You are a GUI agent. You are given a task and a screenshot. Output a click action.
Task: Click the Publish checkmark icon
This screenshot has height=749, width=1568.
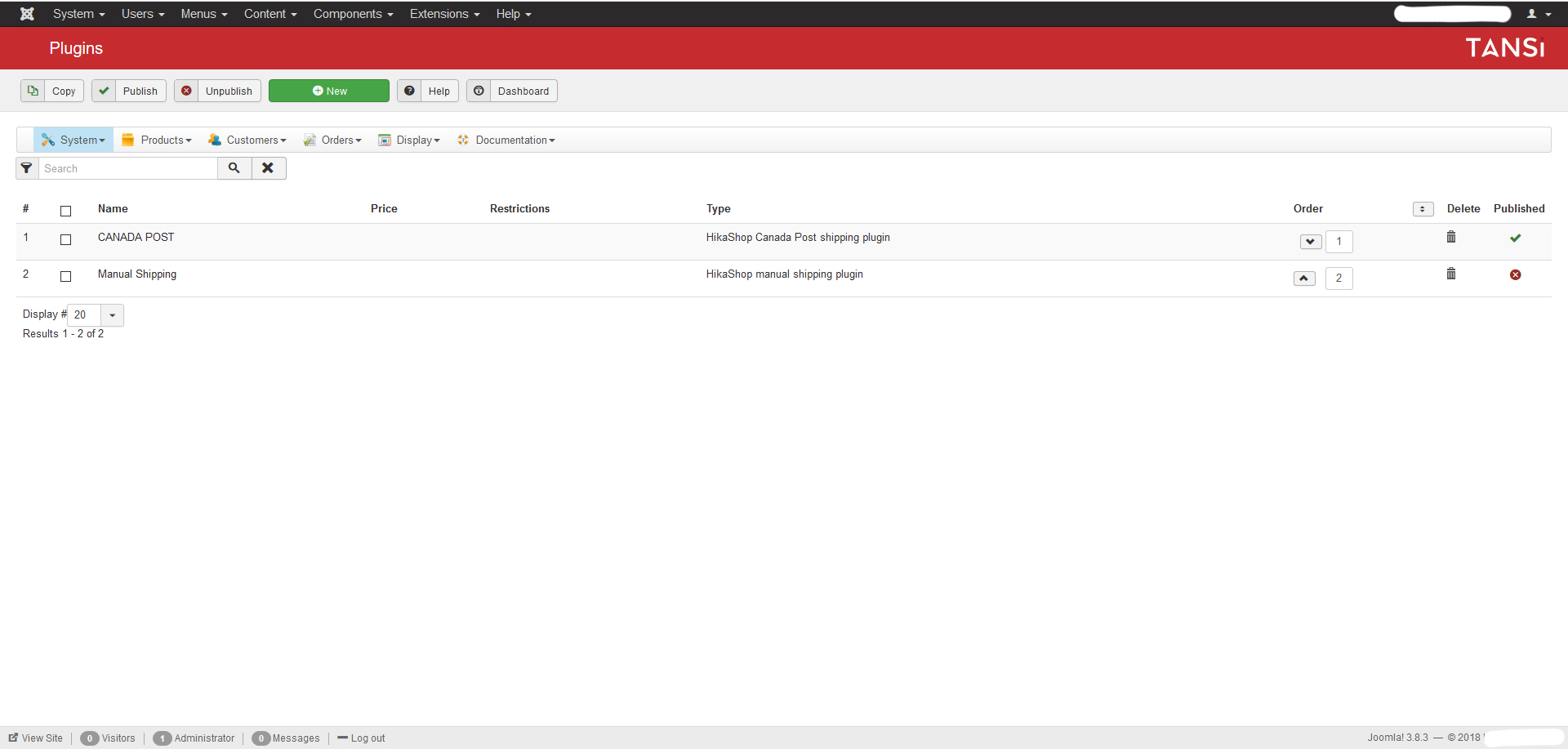tap(104, 91)
